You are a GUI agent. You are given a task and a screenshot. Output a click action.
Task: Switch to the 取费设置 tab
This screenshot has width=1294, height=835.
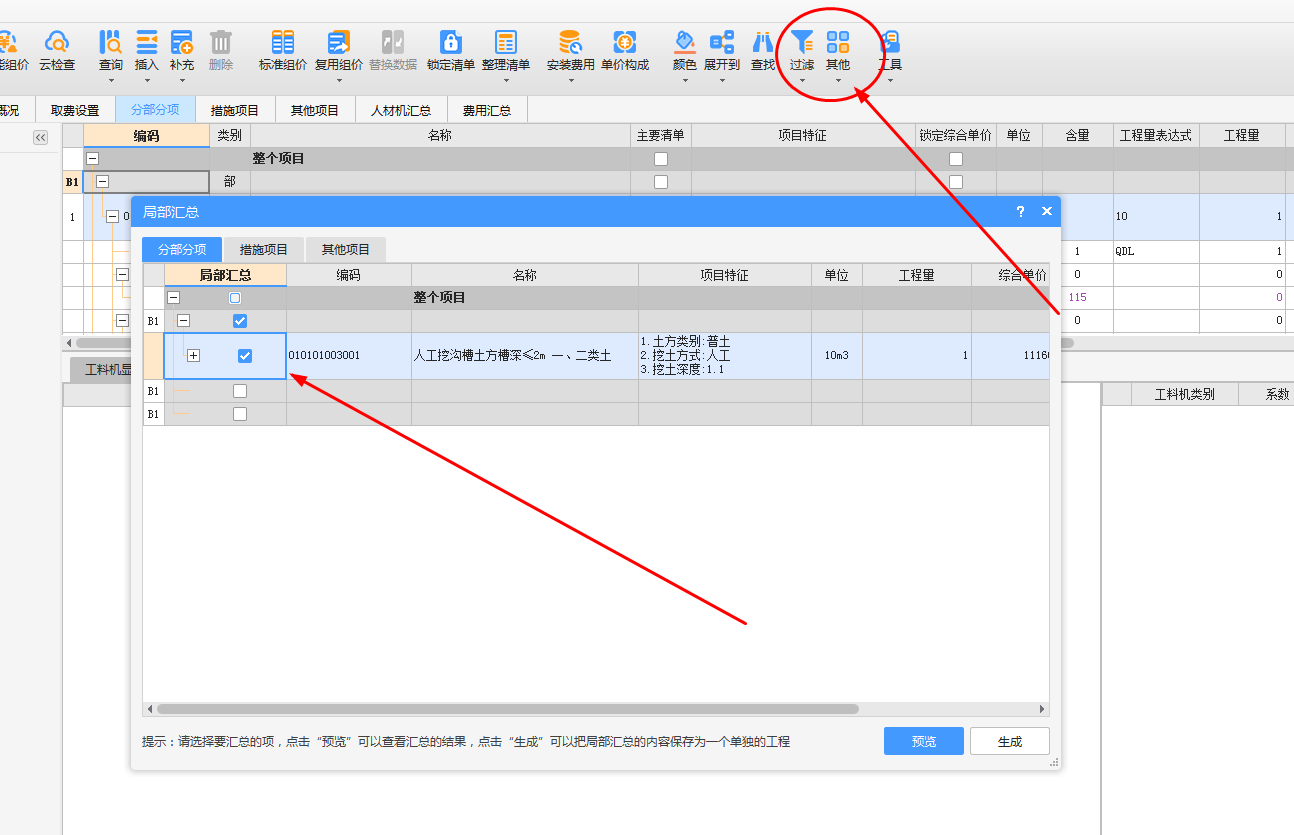pyautogui.click(x=75, y=110)
